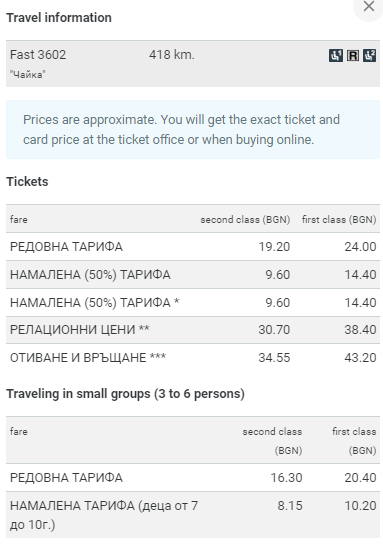Select НАМАЛЕНА (50%) ТАРИФА * row
Screen dimensions: 383x549
tap(193, 303)
